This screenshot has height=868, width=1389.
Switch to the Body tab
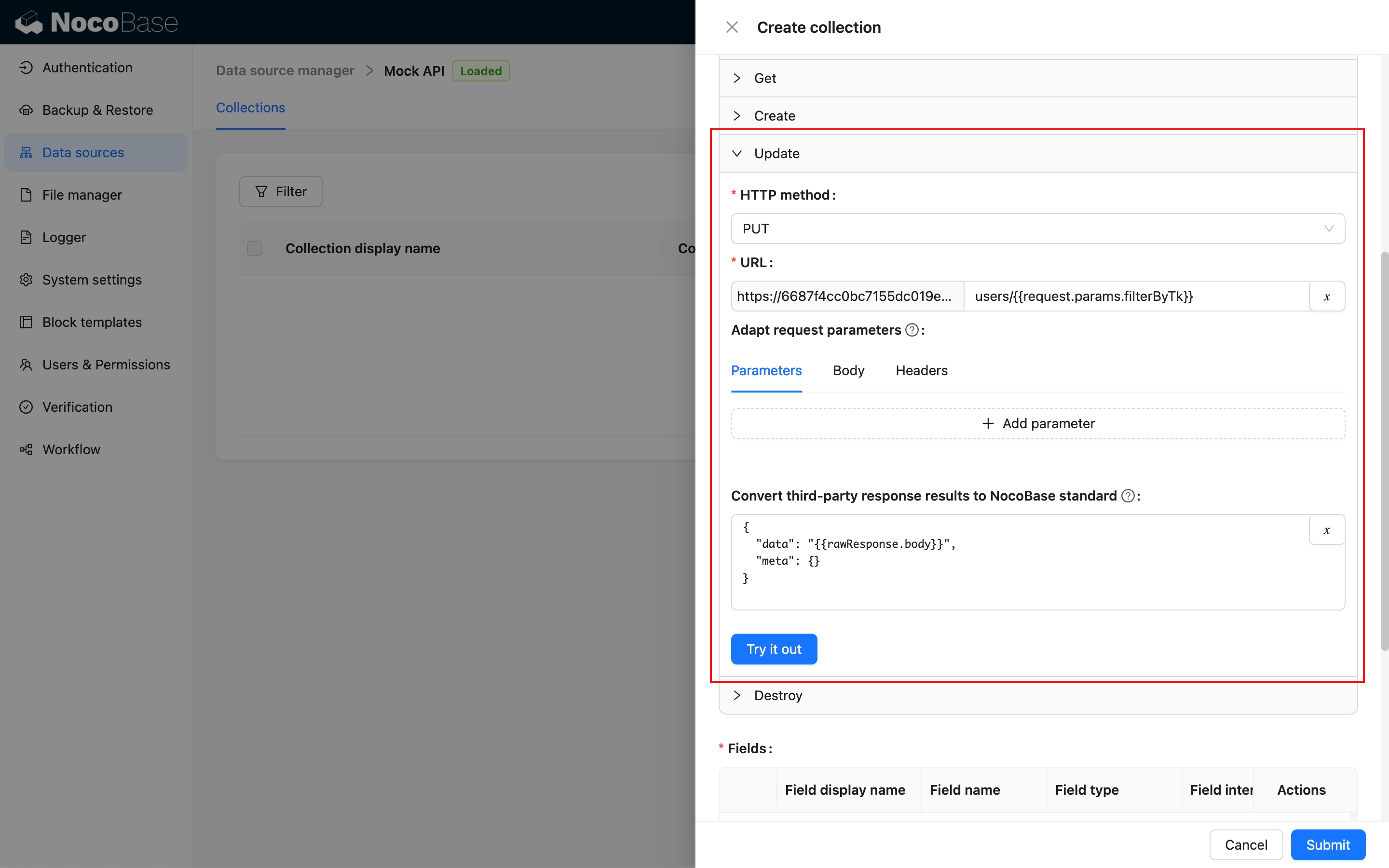848,371
